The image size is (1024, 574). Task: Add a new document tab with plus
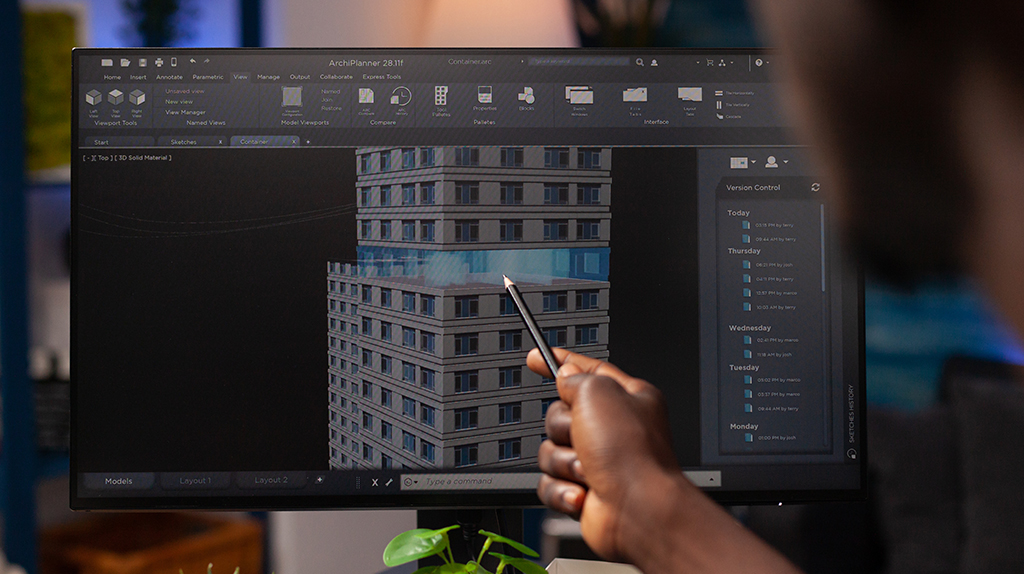coord(308,141)
